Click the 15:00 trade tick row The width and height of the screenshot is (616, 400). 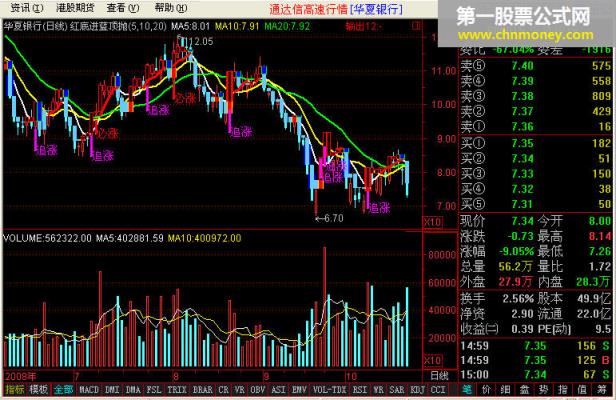[535, 374]
